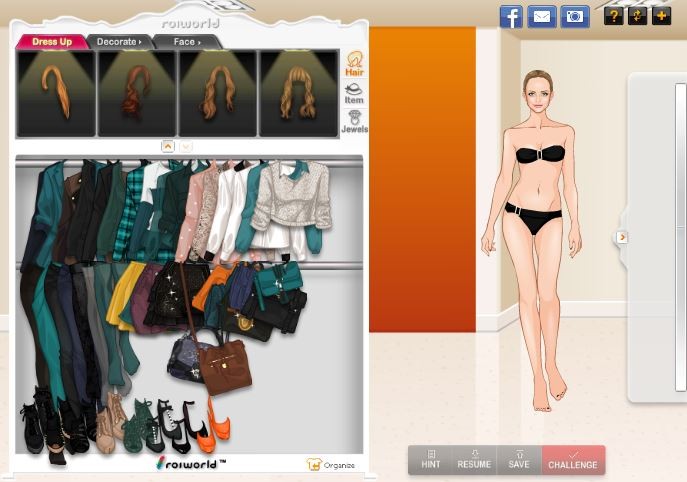687x482 pixels.
Task: Click Organize in the wardrobe
Action: (x=331, y=465)
